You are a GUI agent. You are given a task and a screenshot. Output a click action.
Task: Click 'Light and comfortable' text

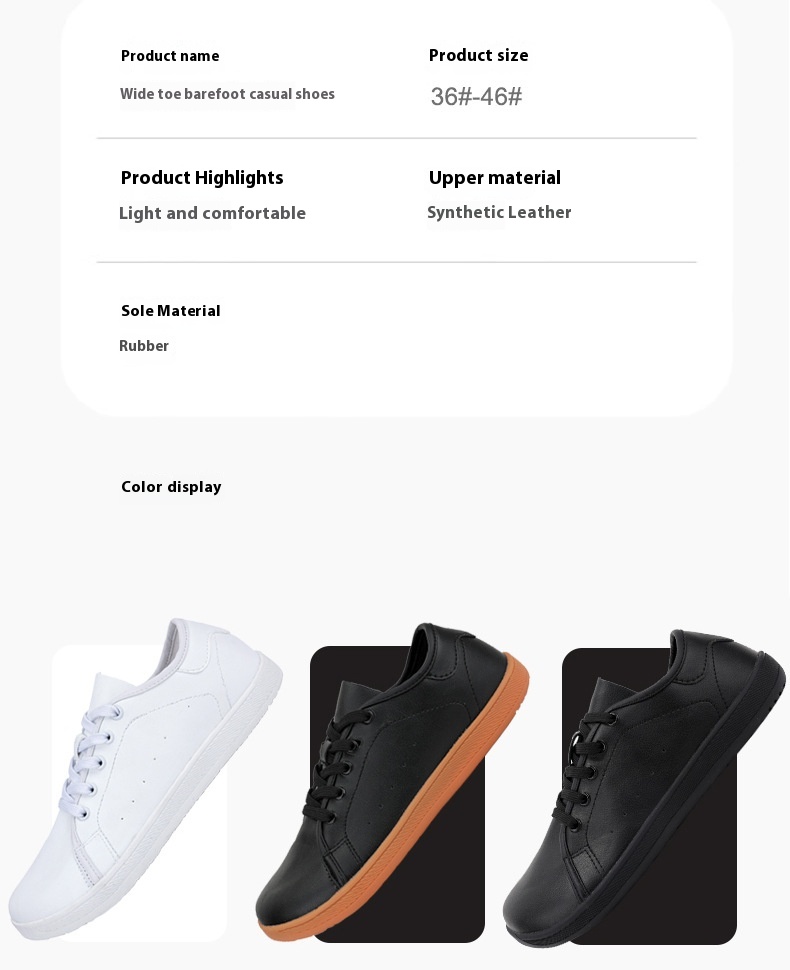pyautogui.click(x=212, y=213)
